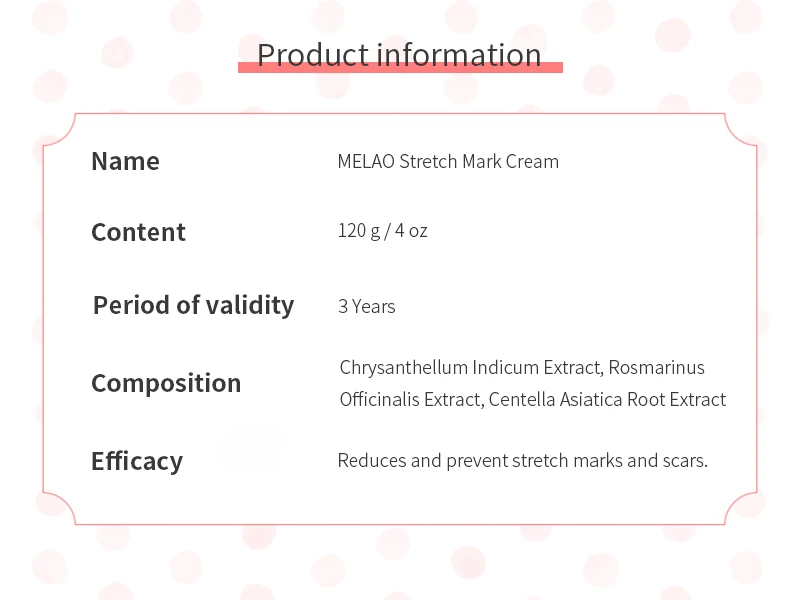Select the Content label
Screen dimensions: 800x600
[x=138, y=232]
